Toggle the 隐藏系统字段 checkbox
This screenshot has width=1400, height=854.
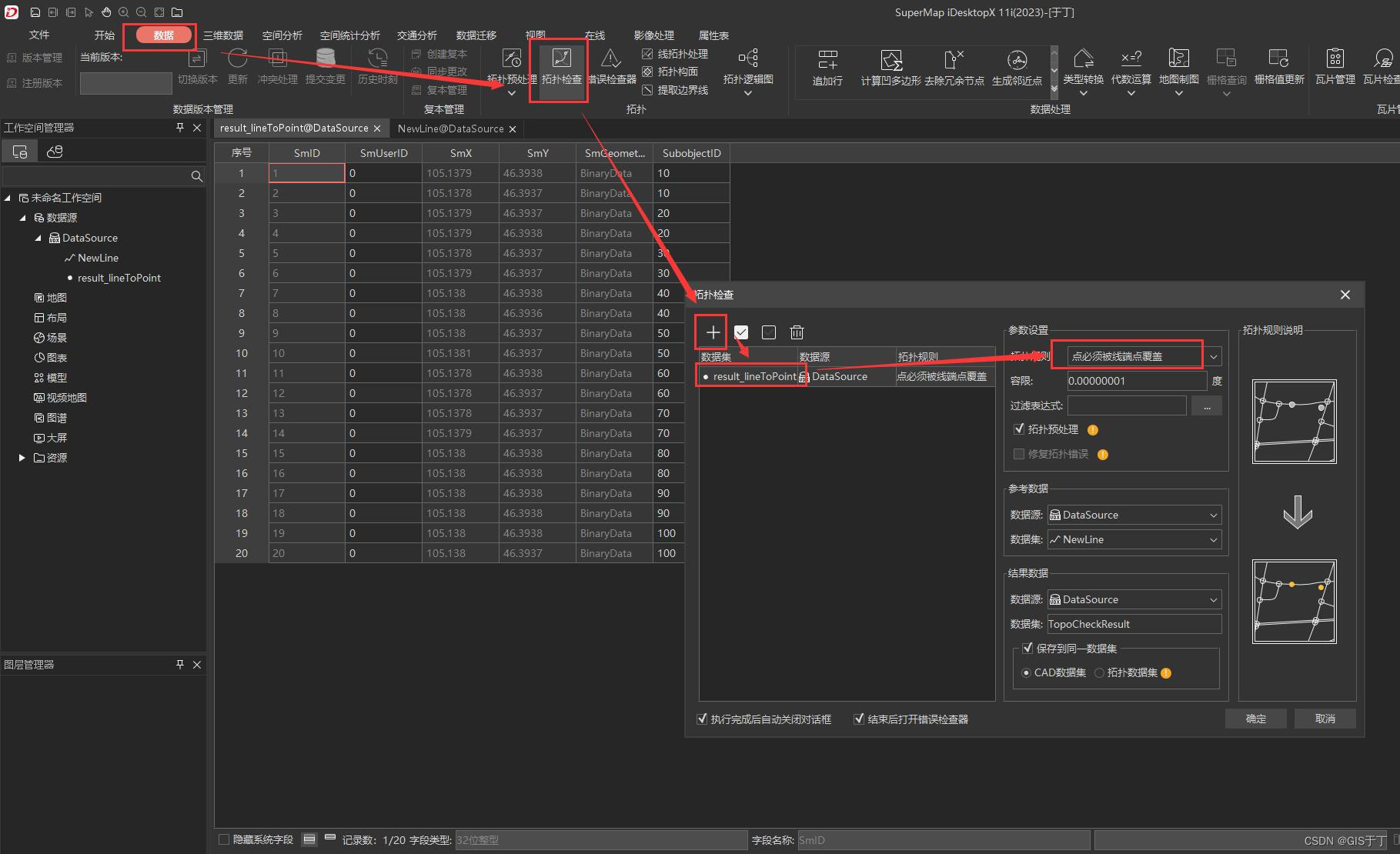[224, 840]
